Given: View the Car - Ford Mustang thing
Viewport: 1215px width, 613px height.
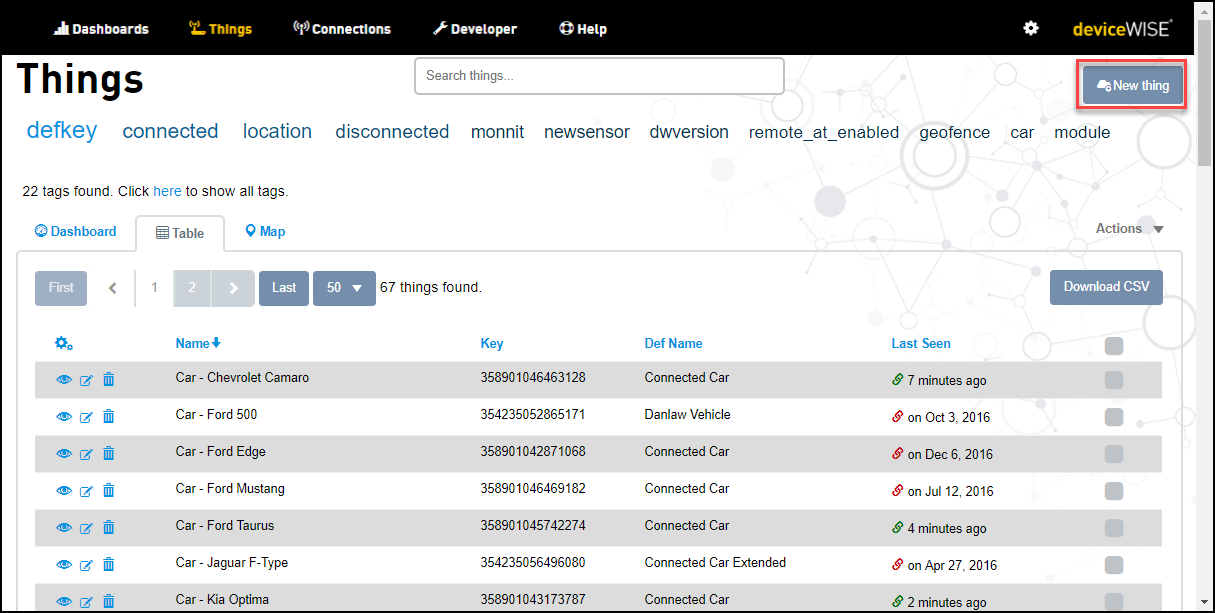Looking at the screenshot, I should pos(64,491).
